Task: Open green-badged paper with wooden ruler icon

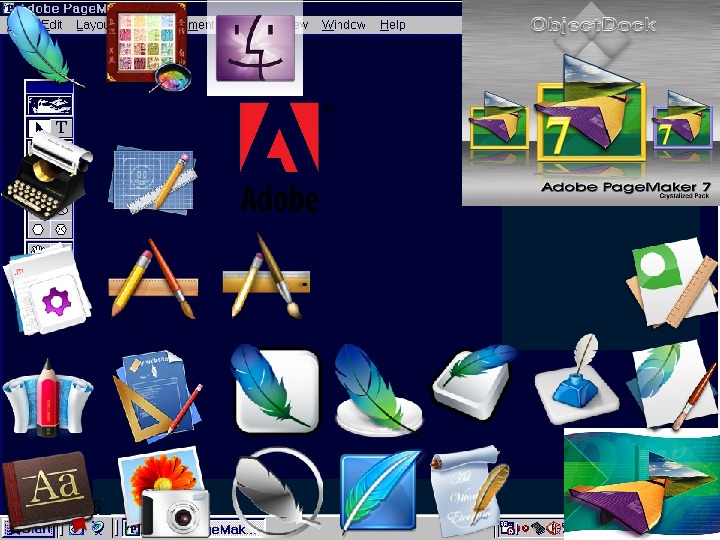Action: coord(672,282)
